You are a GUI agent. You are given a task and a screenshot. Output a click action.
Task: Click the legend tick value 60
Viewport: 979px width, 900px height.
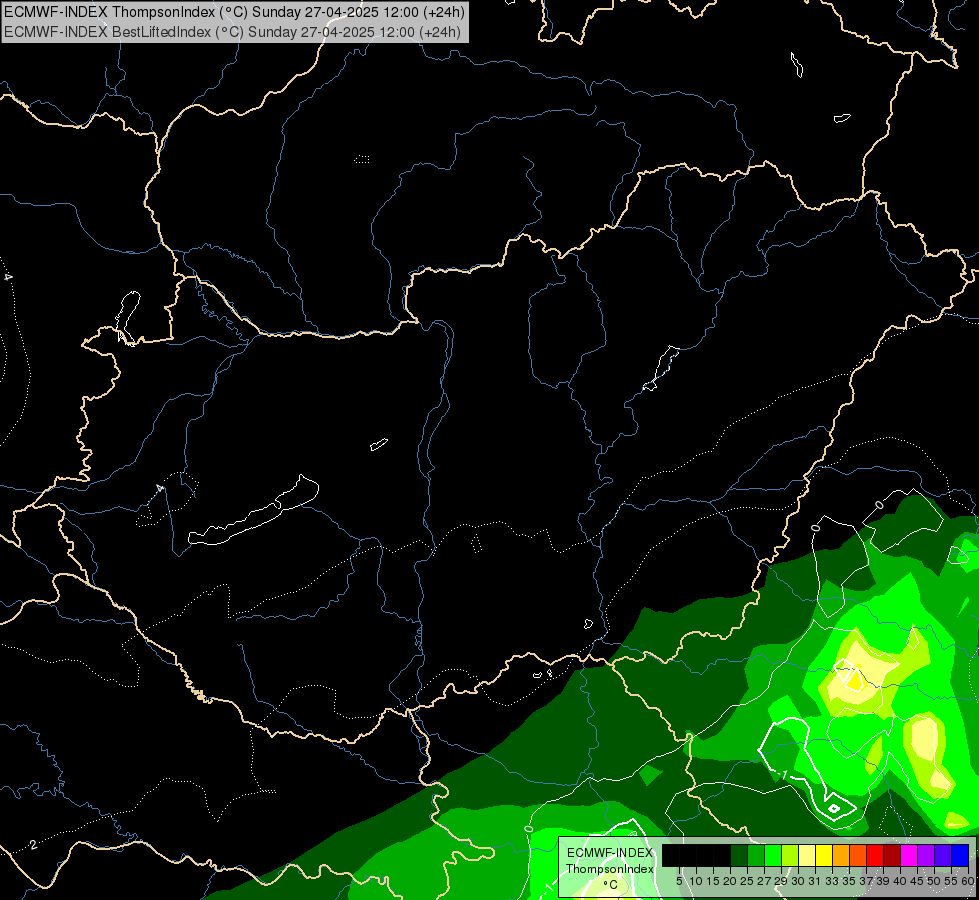[968, 881]
